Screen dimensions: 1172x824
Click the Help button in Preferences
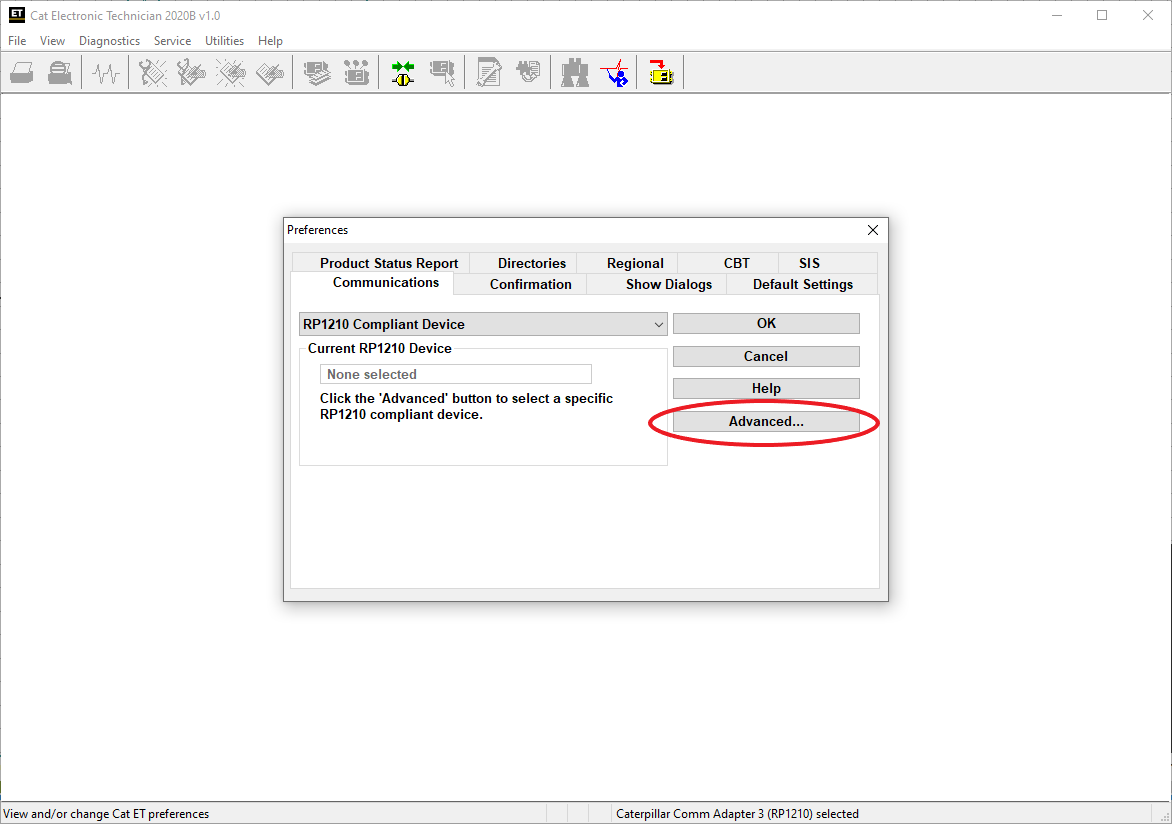pos(766,388)
